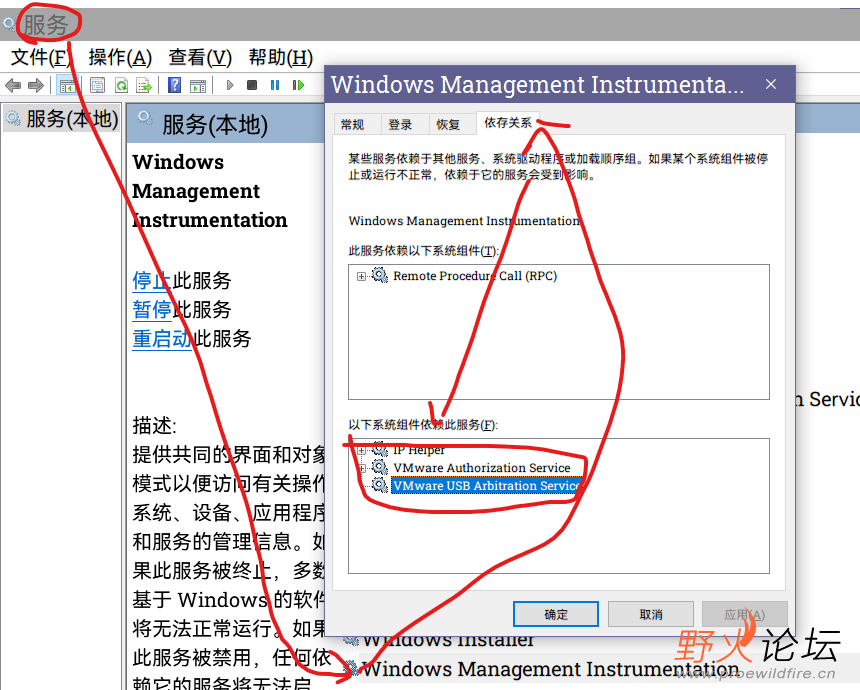
Task: Click the Restart service icon
Action: pyautogui.click(x=298, y=85)
